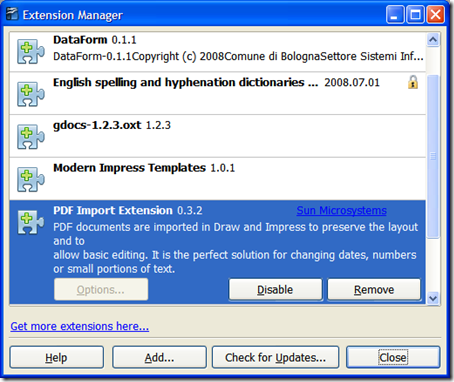Click the 2008.07.01 version text
454x382 pixels.
point(352,82)
